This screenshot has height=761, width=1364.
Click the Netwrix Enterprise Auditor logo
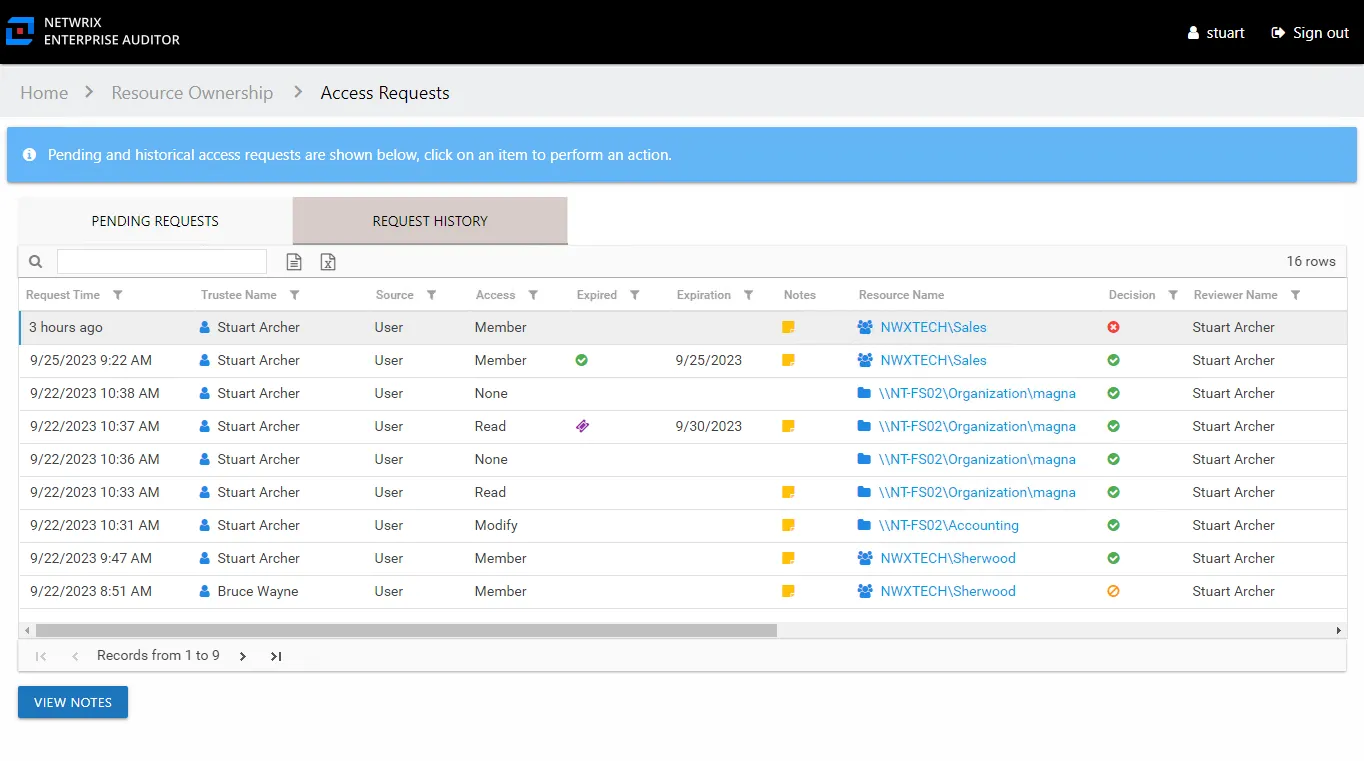pyautogui.click(x=93, y=31)
